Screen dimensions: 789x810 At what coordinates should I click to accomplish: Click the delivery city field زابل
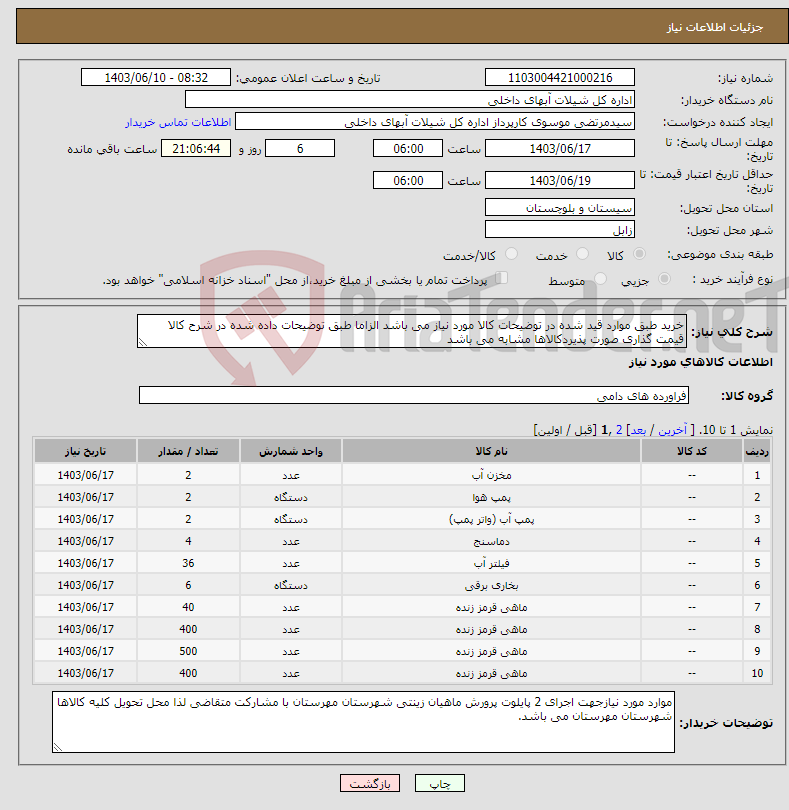point(560,229)
